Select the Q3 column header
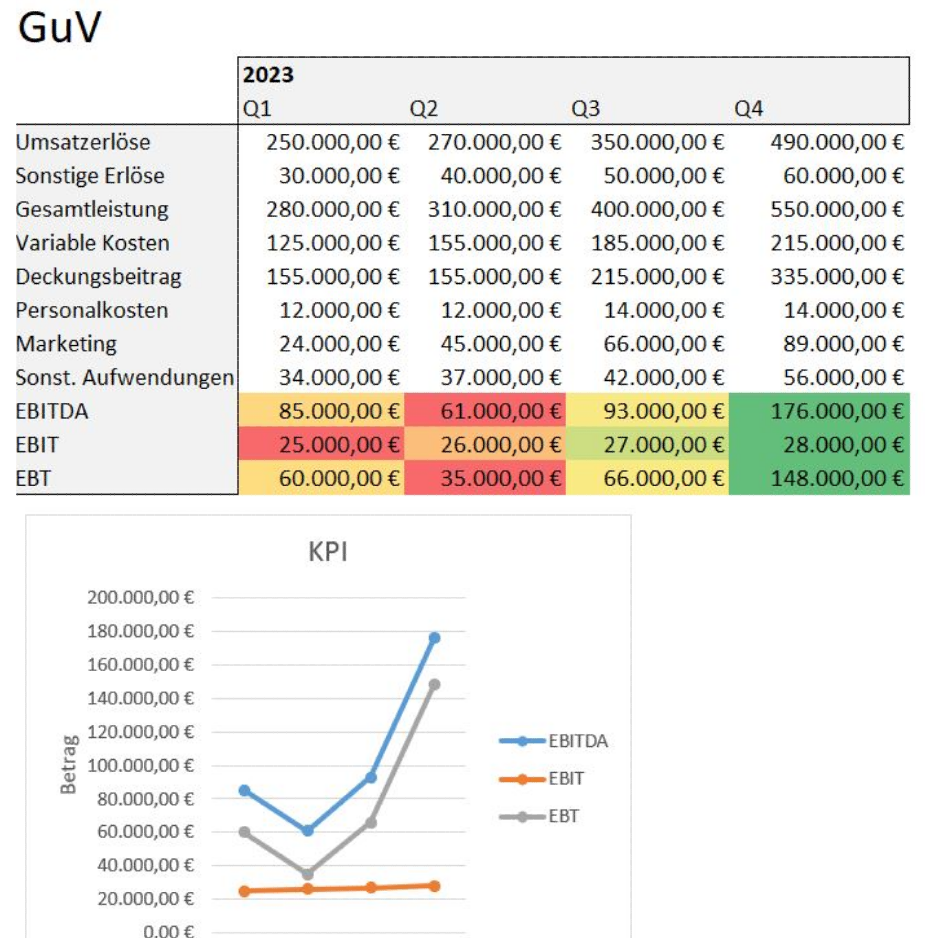The height and width of the screenshot is (938, 938). point(586,109)
